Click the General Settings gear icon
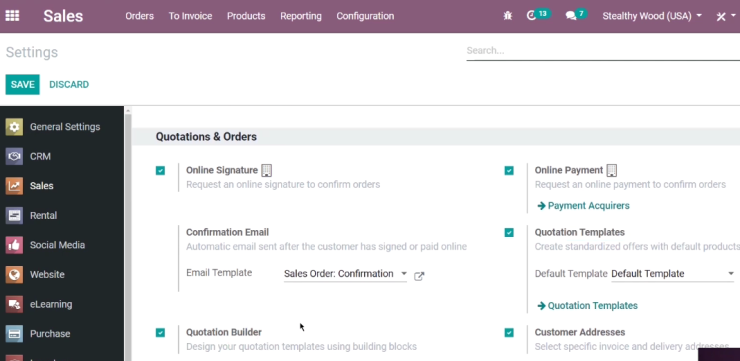 14,127
